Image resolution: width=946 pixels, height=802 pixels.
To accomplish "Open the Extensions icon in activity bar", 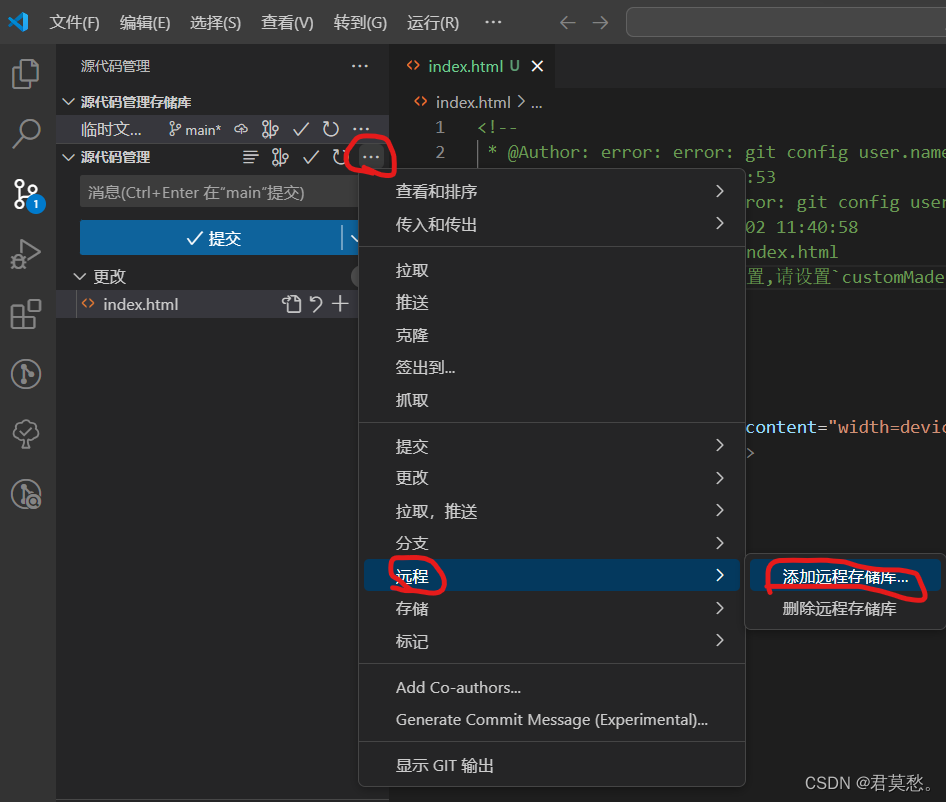I will (x=26, y=312).
